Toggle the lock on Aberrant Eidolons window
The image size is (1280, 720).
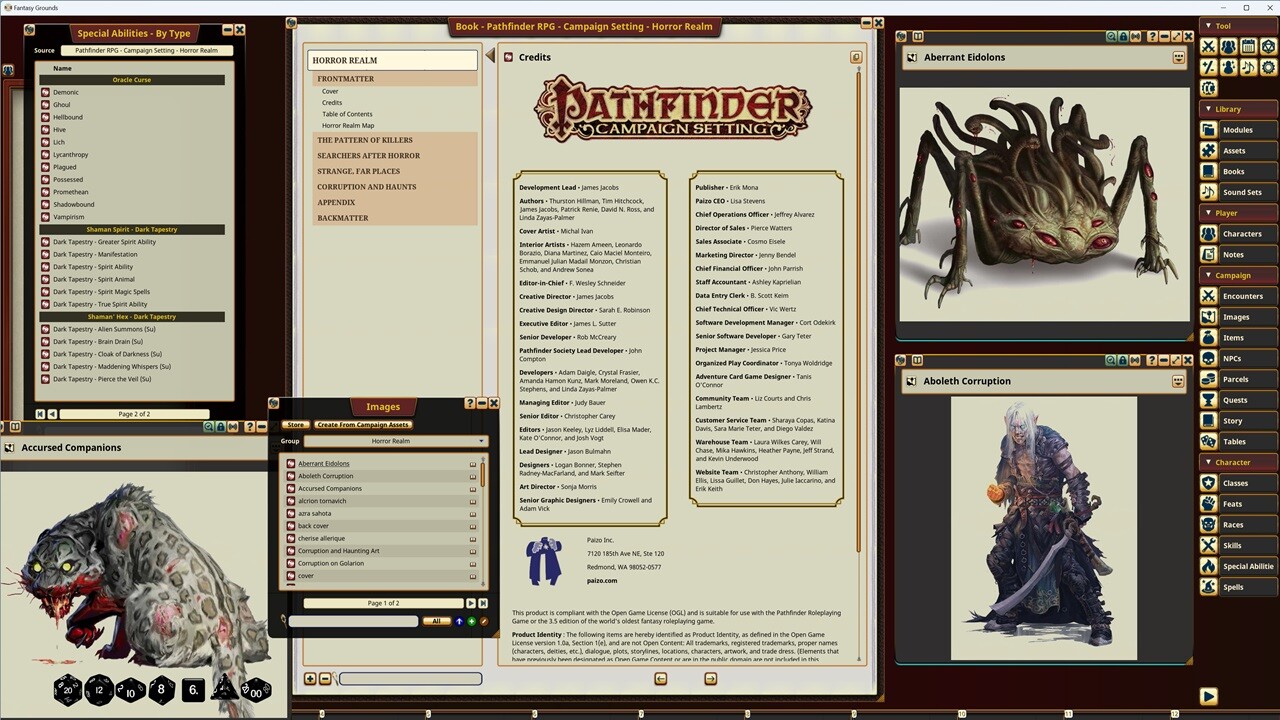click(1124, 36)
